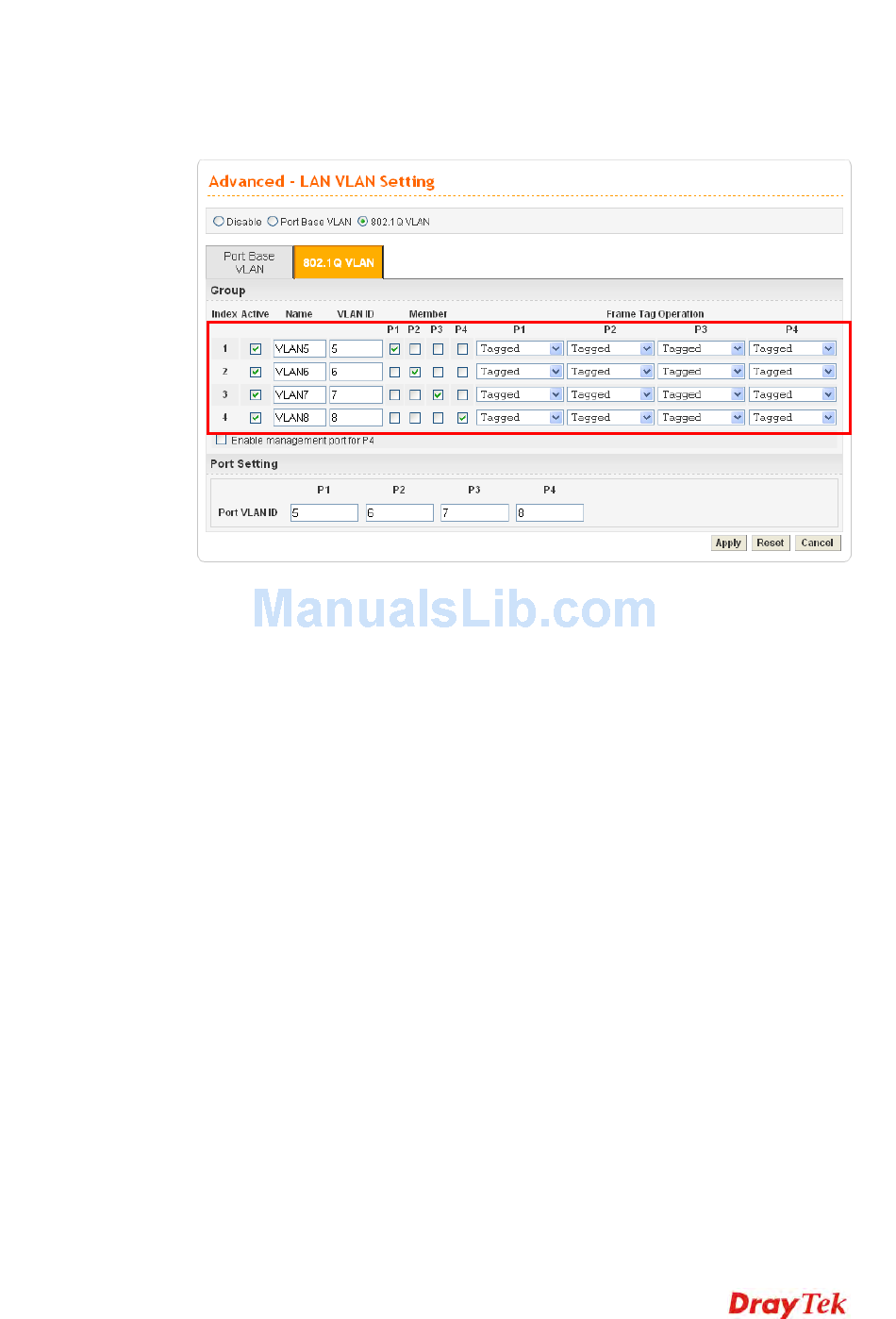Open P1 frame tag dropdown for VLAN6
896x1319 pixels.
click(x=520, y=372)
